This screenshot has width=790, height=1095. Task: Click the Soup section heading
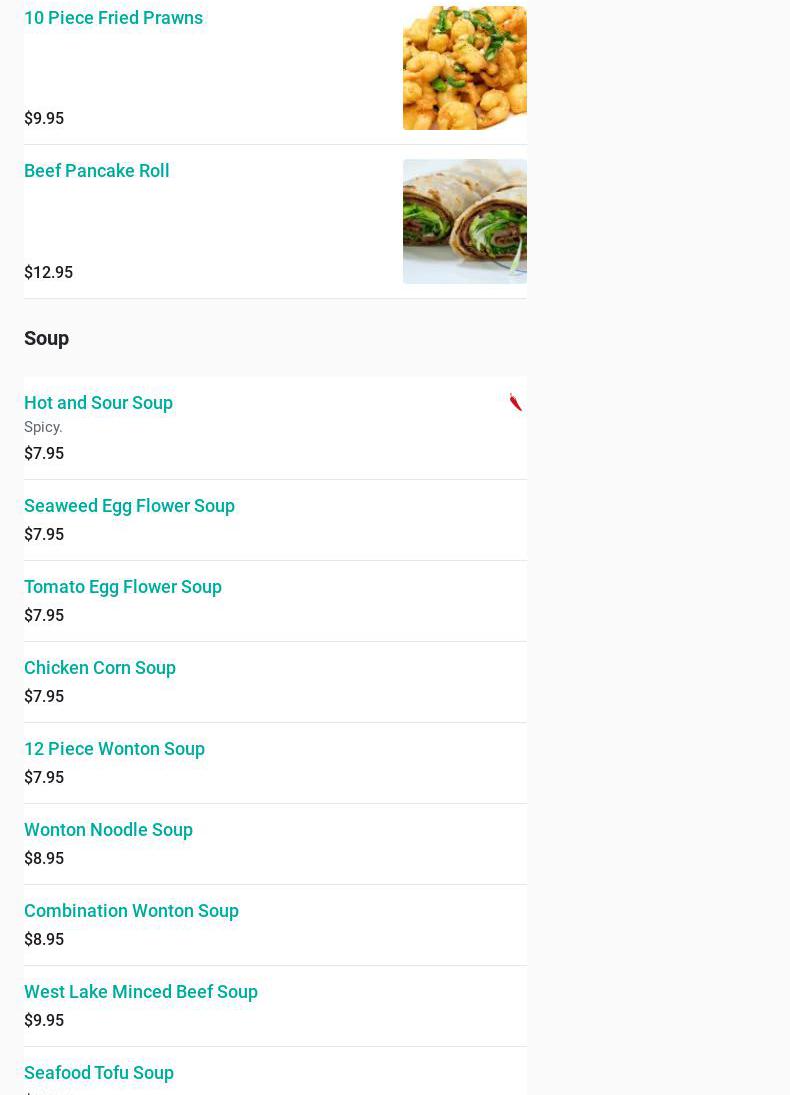click(46, 338)
